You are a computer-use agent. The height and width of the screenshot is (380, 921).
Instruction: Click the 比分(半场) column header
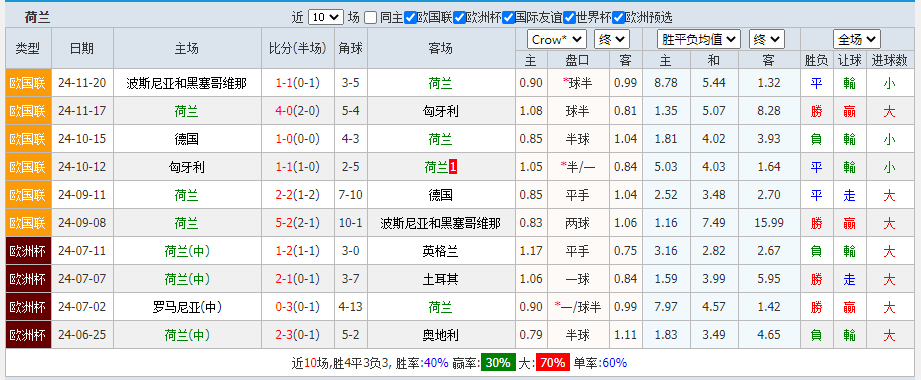click(298, 49)
